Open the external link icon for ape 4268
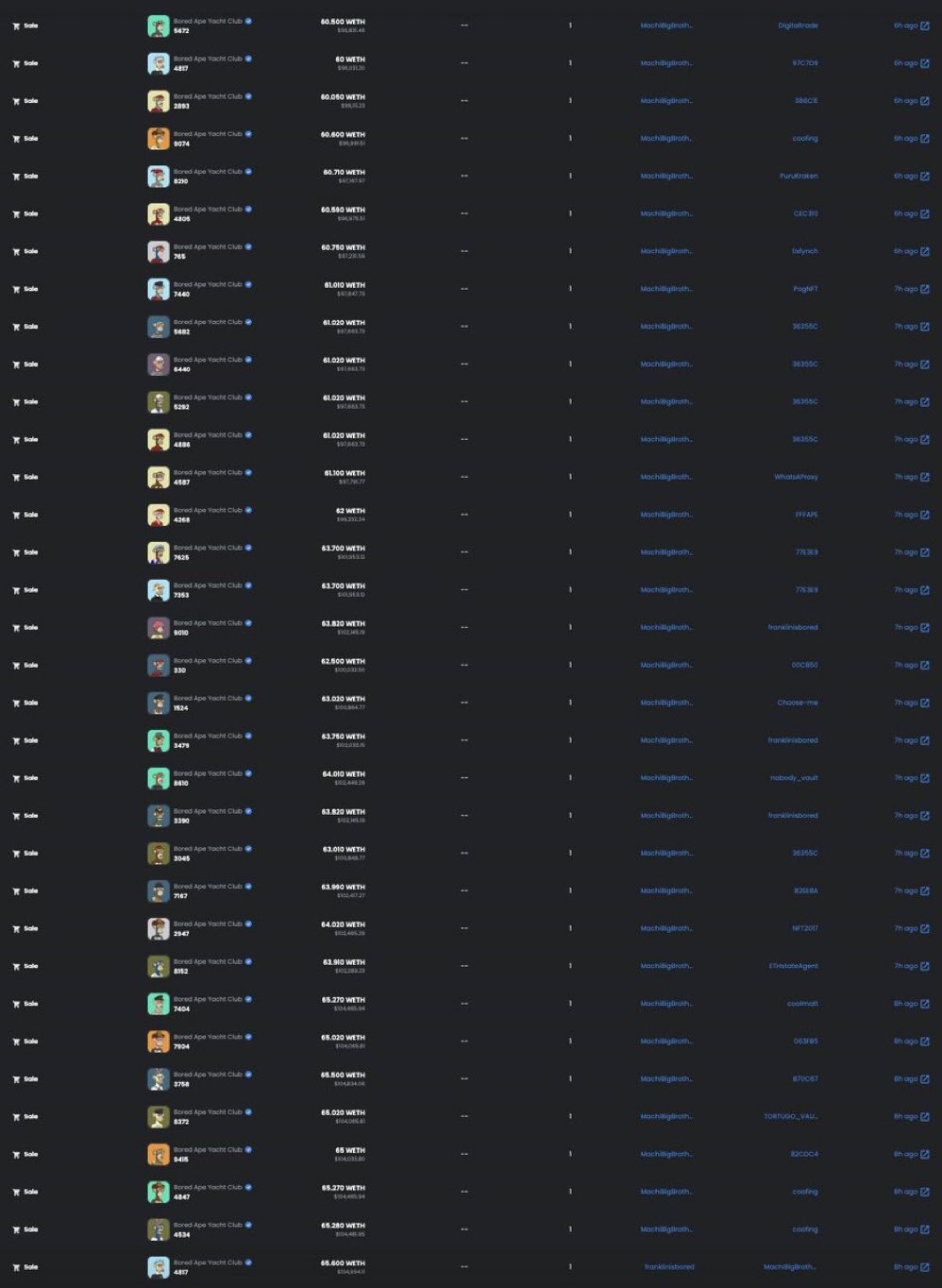The height and width of the screenshot is (1288, 942). click(924, 515)
